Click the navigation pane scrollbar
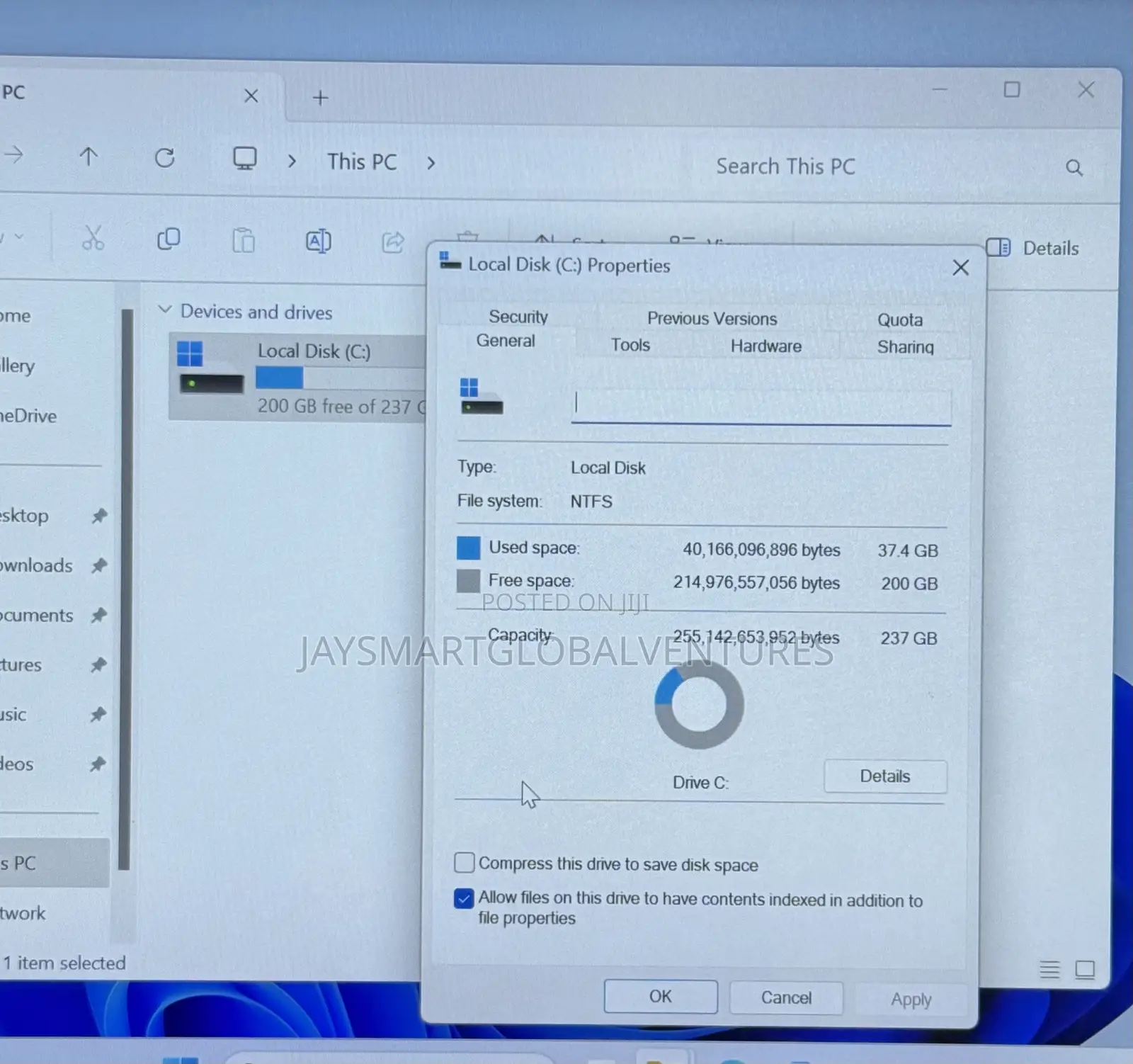 coord(125,588)
